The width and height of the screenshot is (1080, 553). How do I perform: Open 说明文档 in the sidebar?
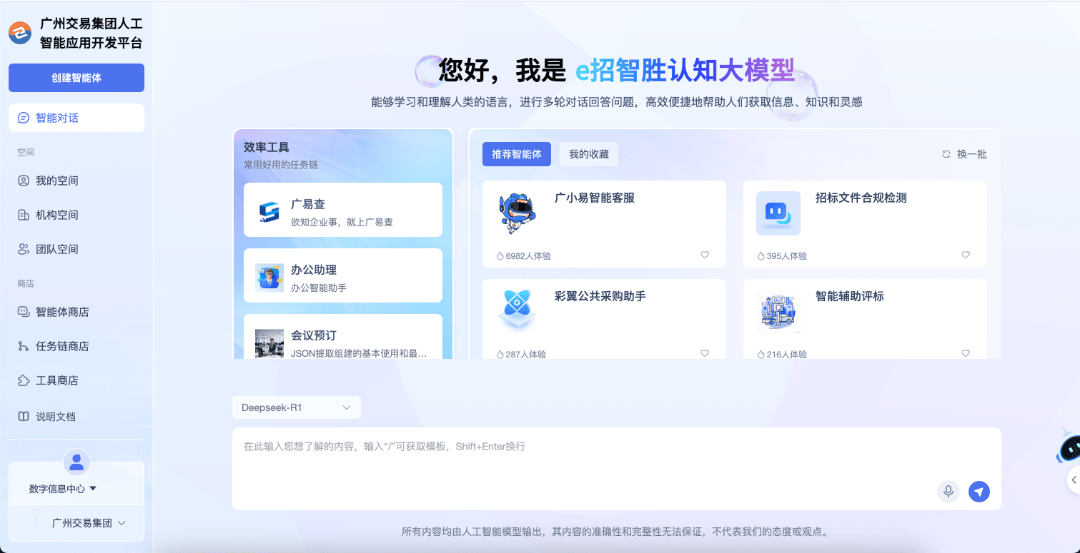coord(55,416)
